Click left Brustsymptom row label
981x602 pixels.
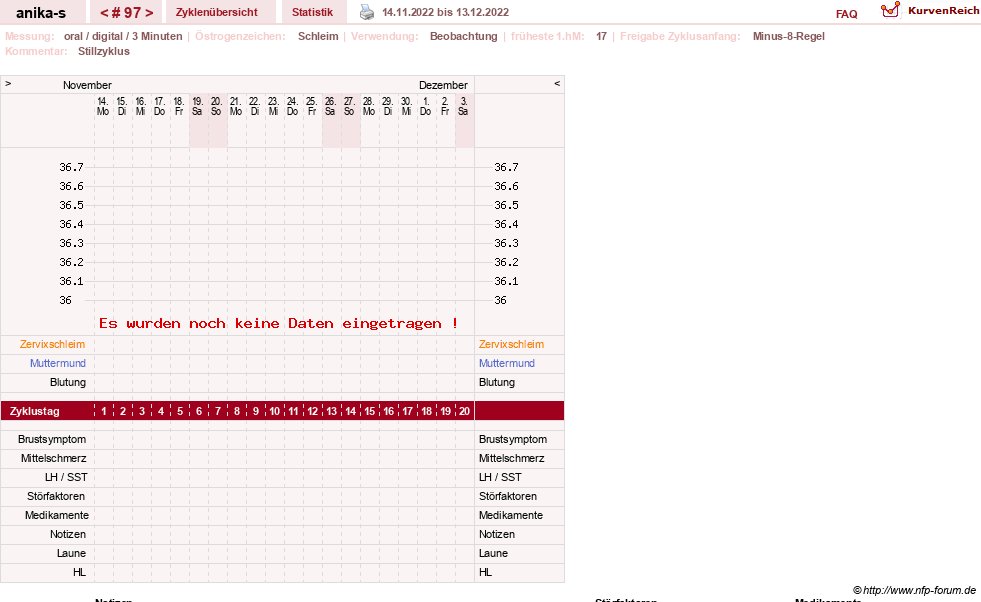tap(52, 439)
